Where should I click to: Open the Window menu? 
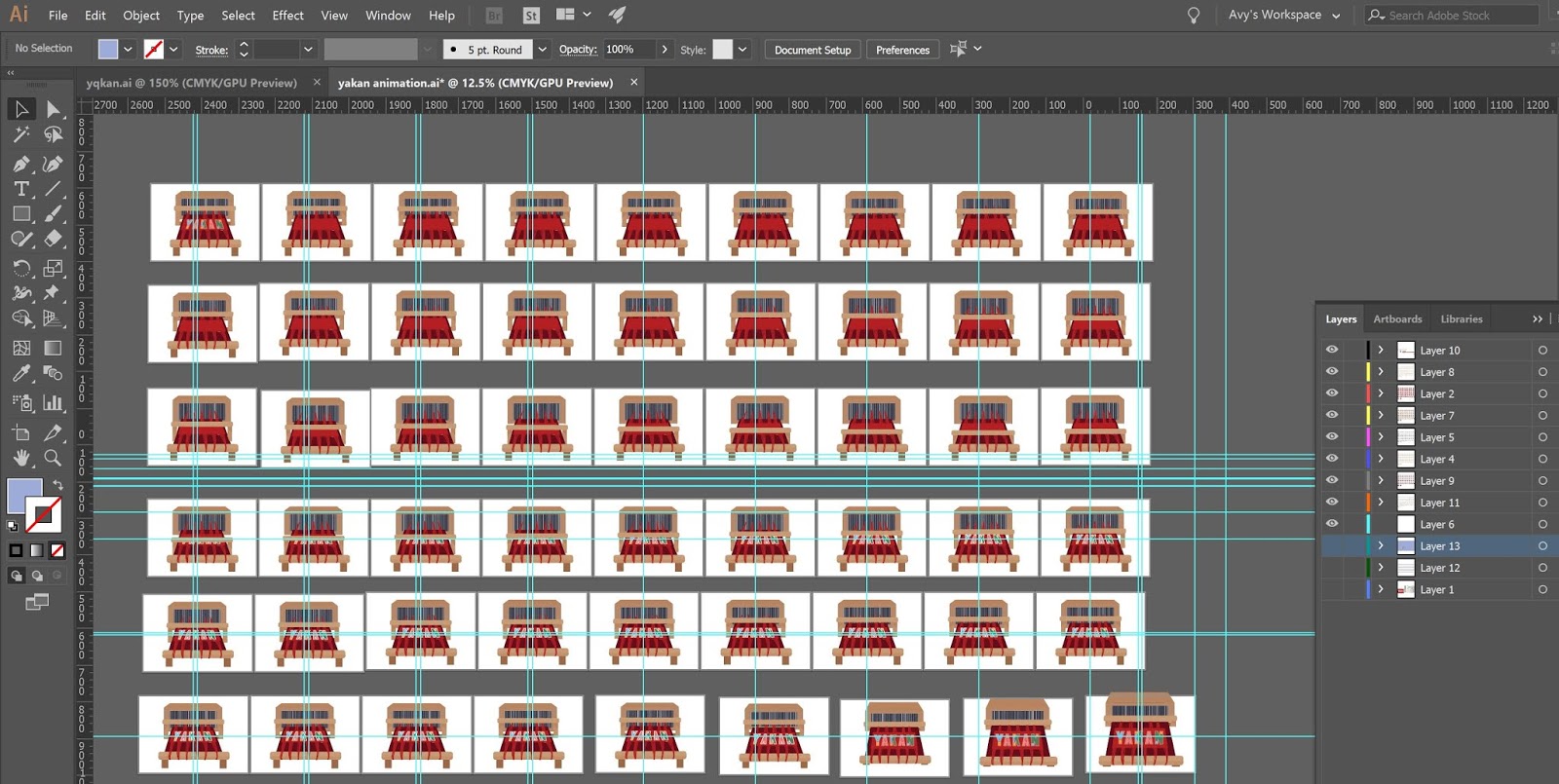[388, 16]
